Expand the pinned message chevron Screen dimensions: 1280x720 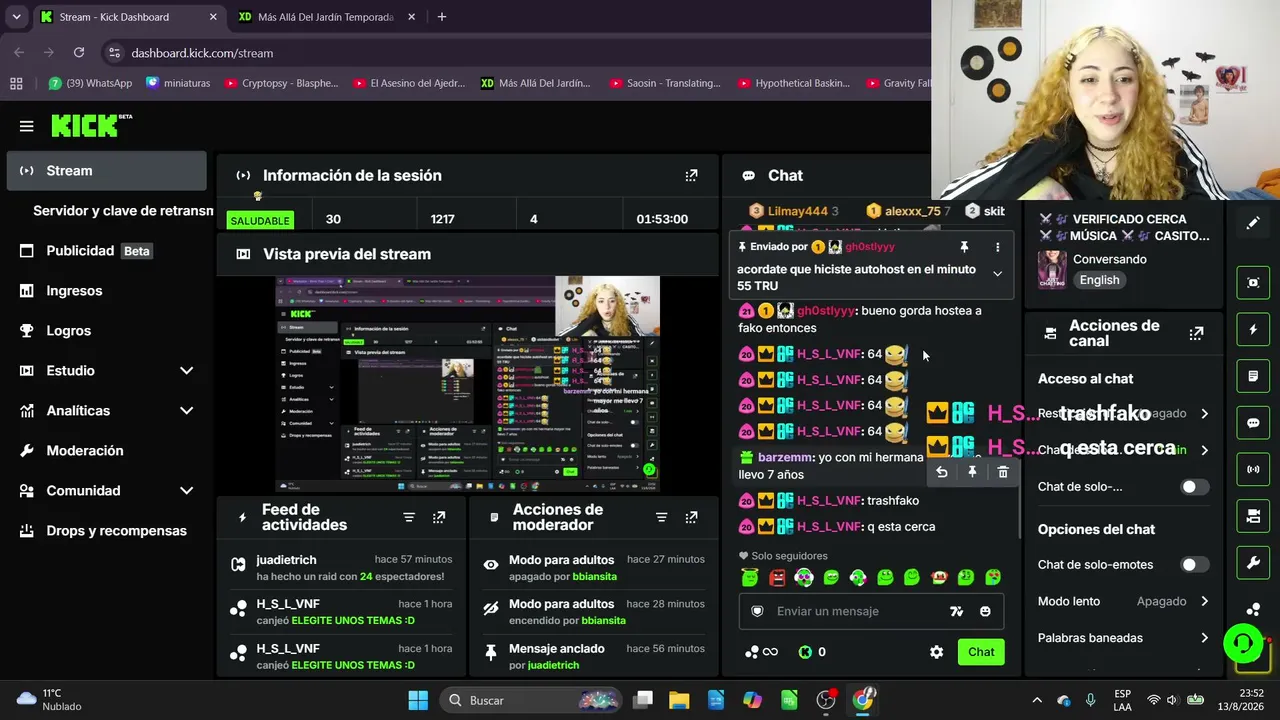click(x=997, y=273)
